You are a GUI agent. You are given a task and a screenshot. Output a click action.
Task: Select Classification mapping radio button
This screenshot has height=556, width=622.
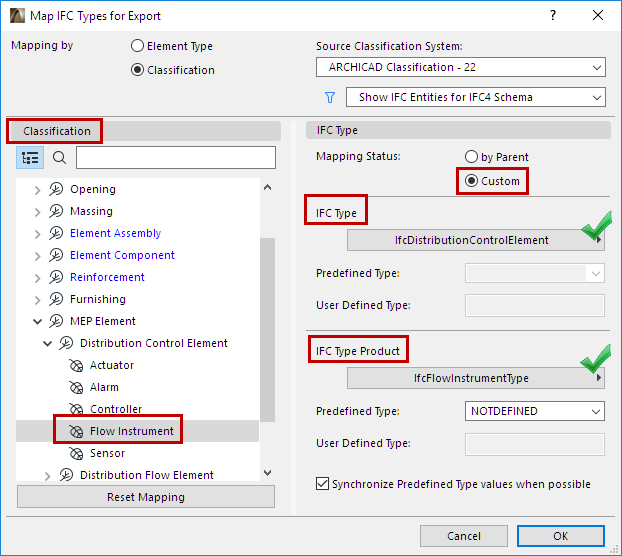(x=137, y=70)
